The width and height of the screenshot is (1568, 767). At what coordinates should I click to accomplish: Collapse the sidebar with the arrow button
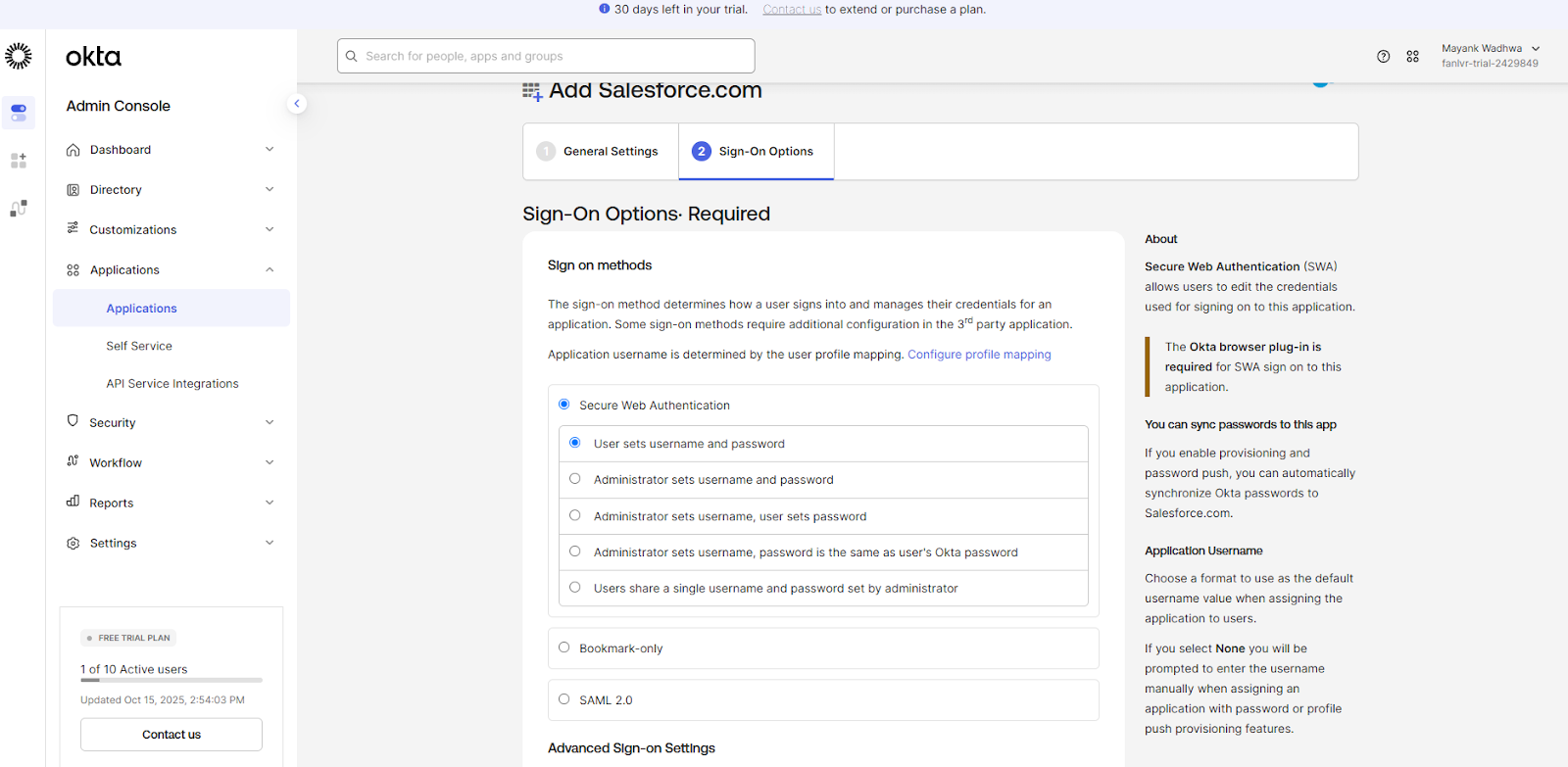pos(297,104)
